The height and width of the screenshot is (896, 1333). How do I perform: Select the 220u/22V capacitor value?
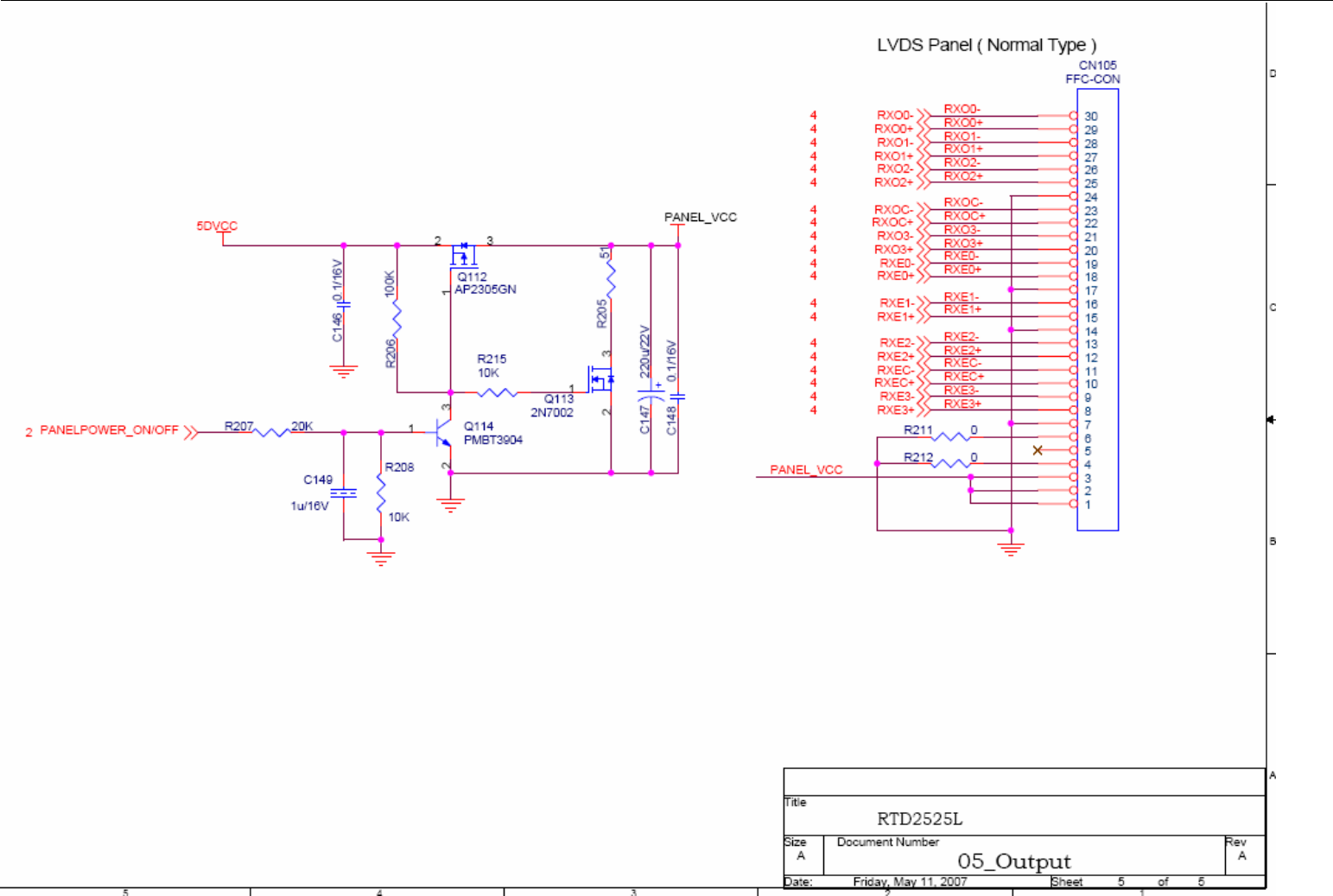tap(644, 352)
